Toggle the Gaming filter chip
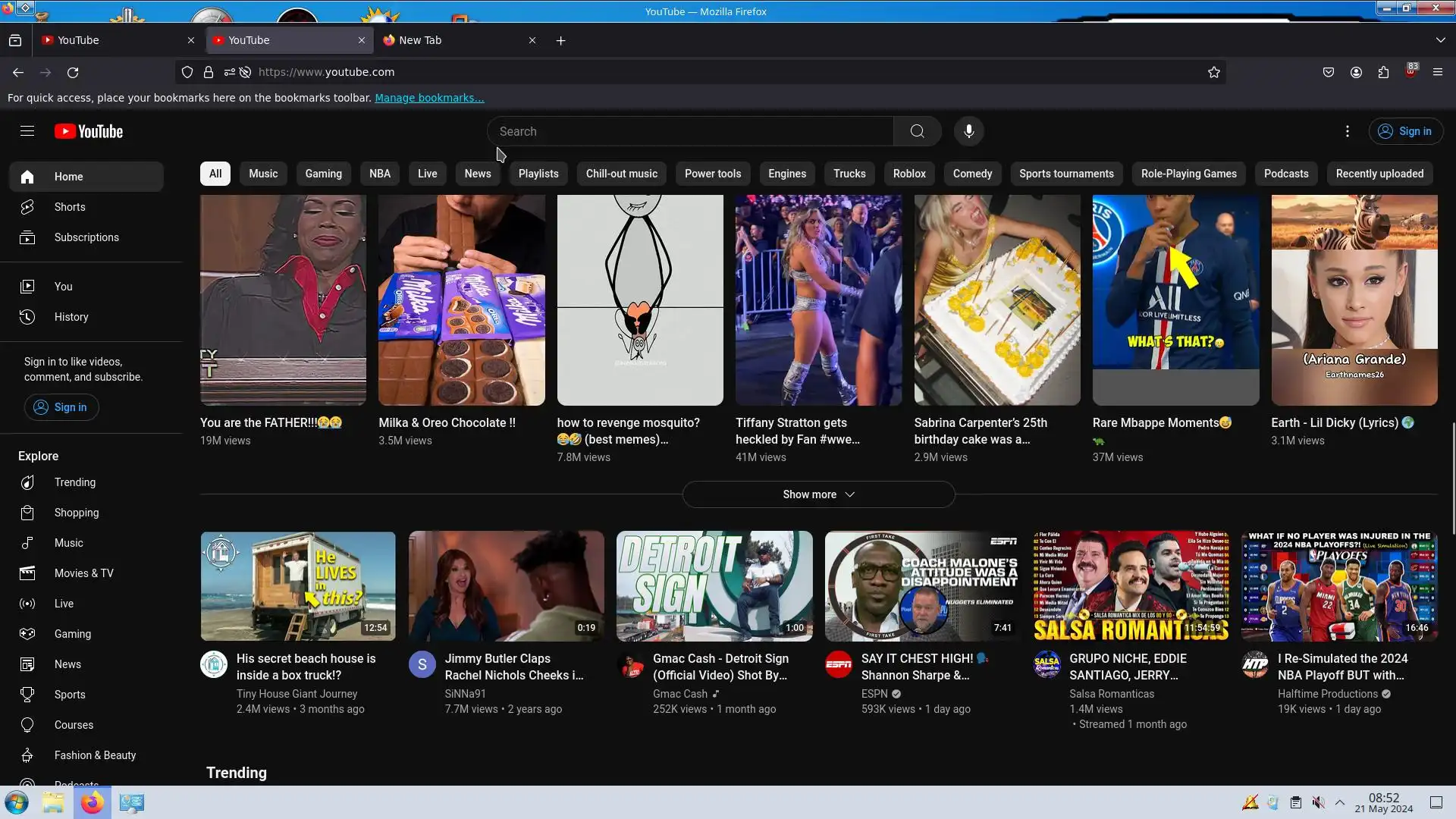Image resolution: width=1456 pixels, height=819 pixels. [323, 174]
